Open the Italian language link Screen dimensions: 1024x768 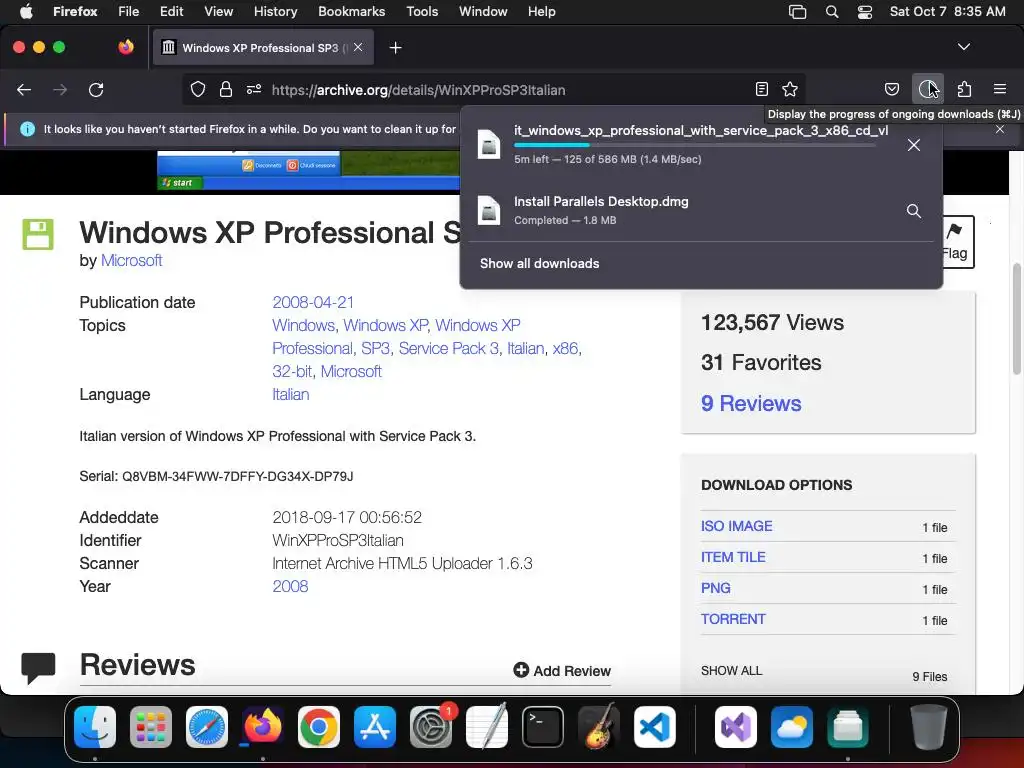(x=291, y=394)
